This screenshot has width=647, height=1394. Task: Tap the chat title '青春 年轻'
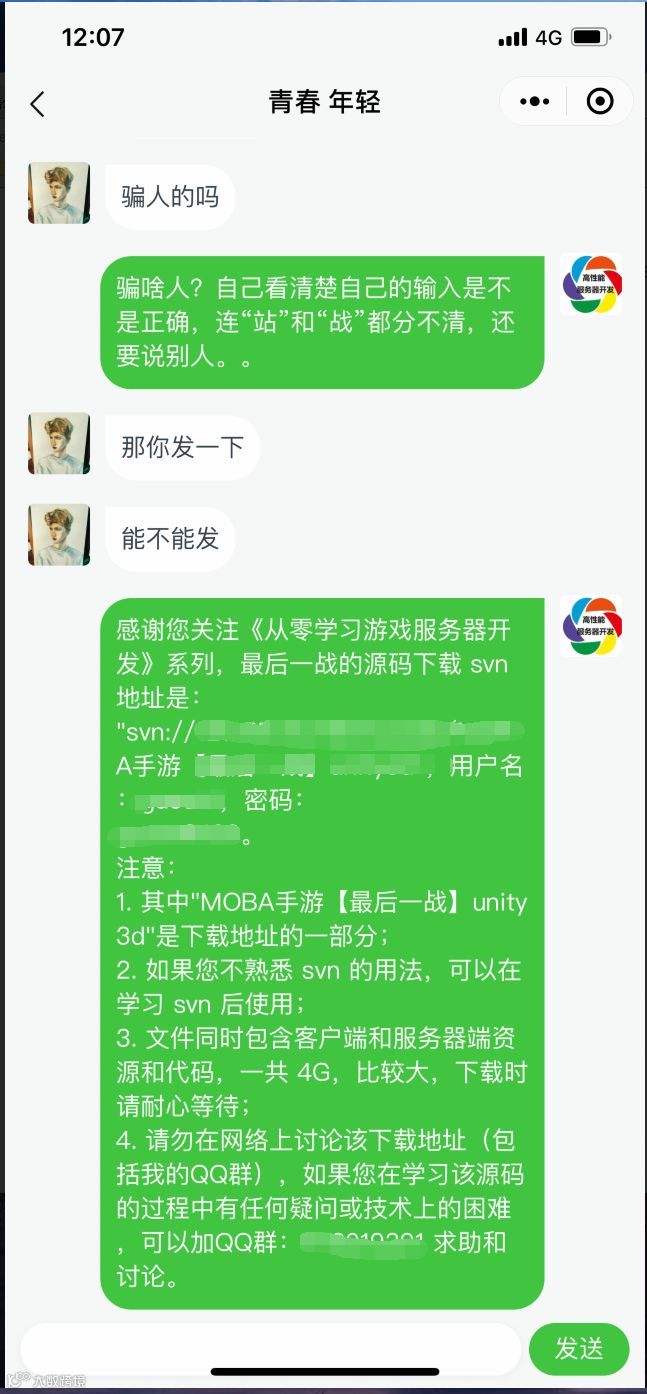[324, 102]
